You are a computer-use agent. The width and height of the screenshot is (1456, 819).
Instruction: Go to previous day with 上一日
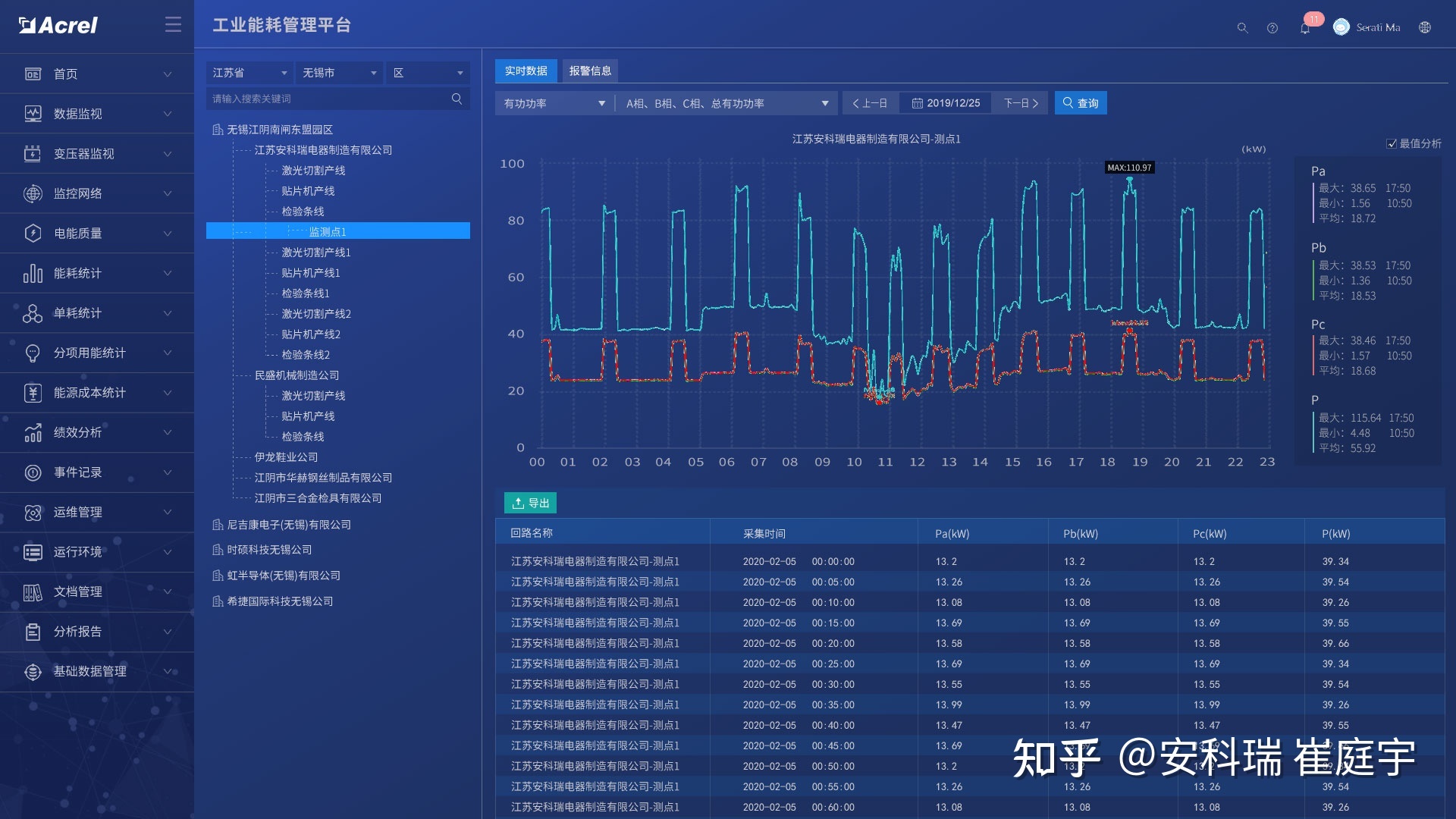coord(870,103)
